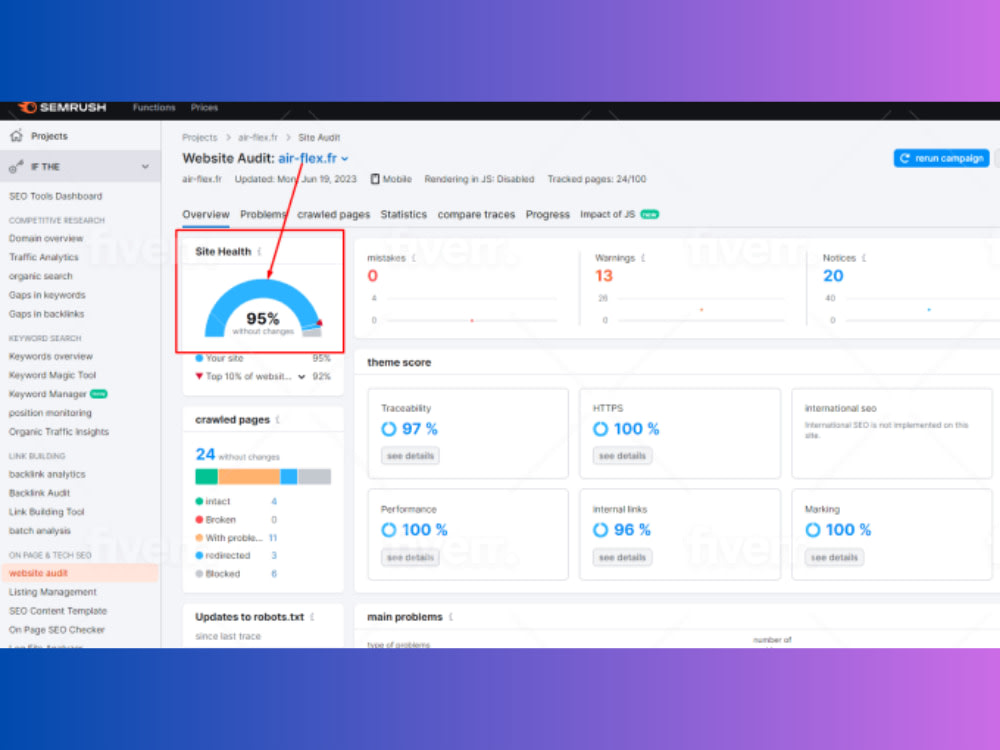This screenshot has height=750, width=1000.
Task: Open SEO Tools Dashboard in sidebar
Action: pyautogui.click(x=55, y=196)
